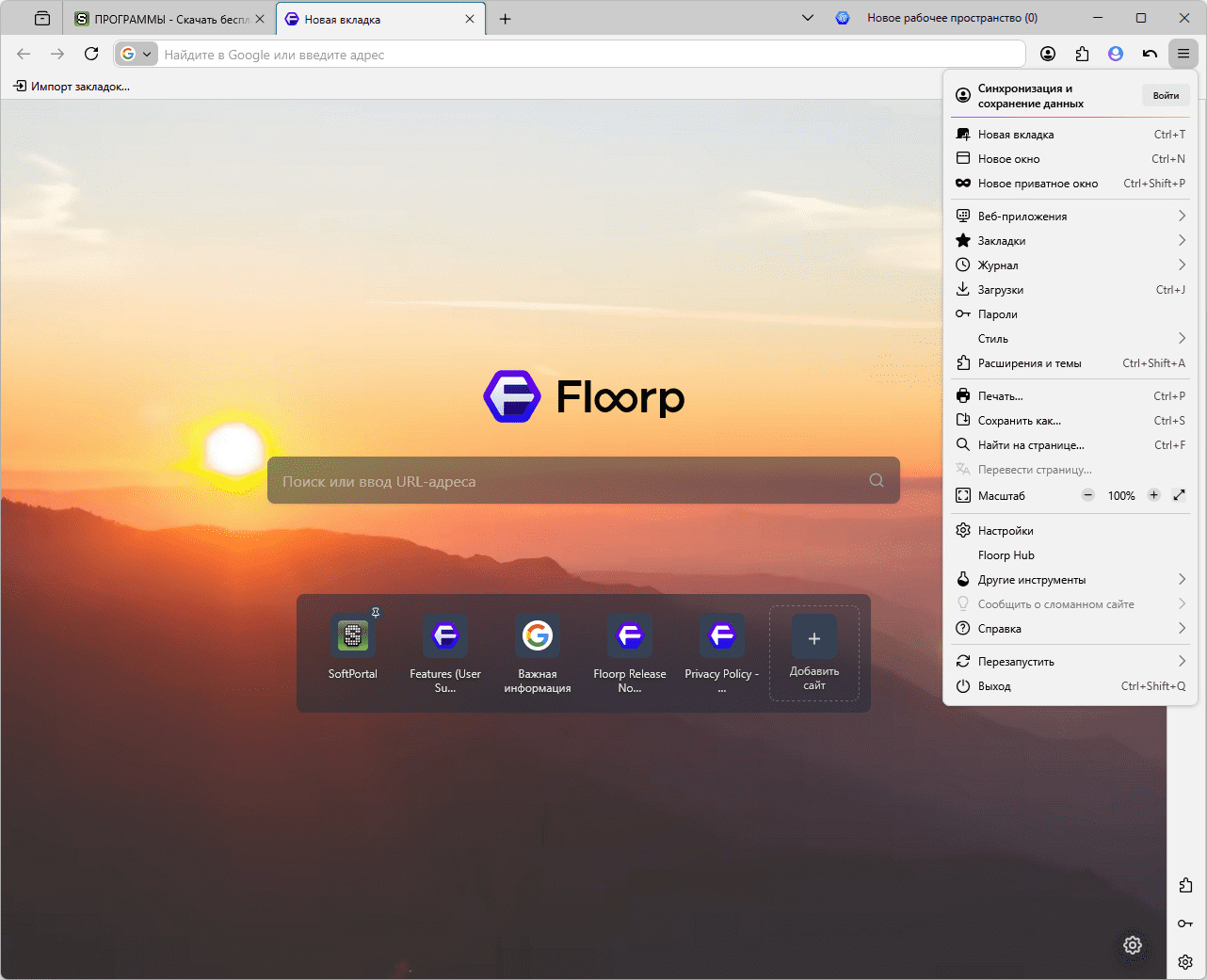Choose Печать... menu item
The width and height of the screenshot is (1207, 980).
(x=1070, y=396)
